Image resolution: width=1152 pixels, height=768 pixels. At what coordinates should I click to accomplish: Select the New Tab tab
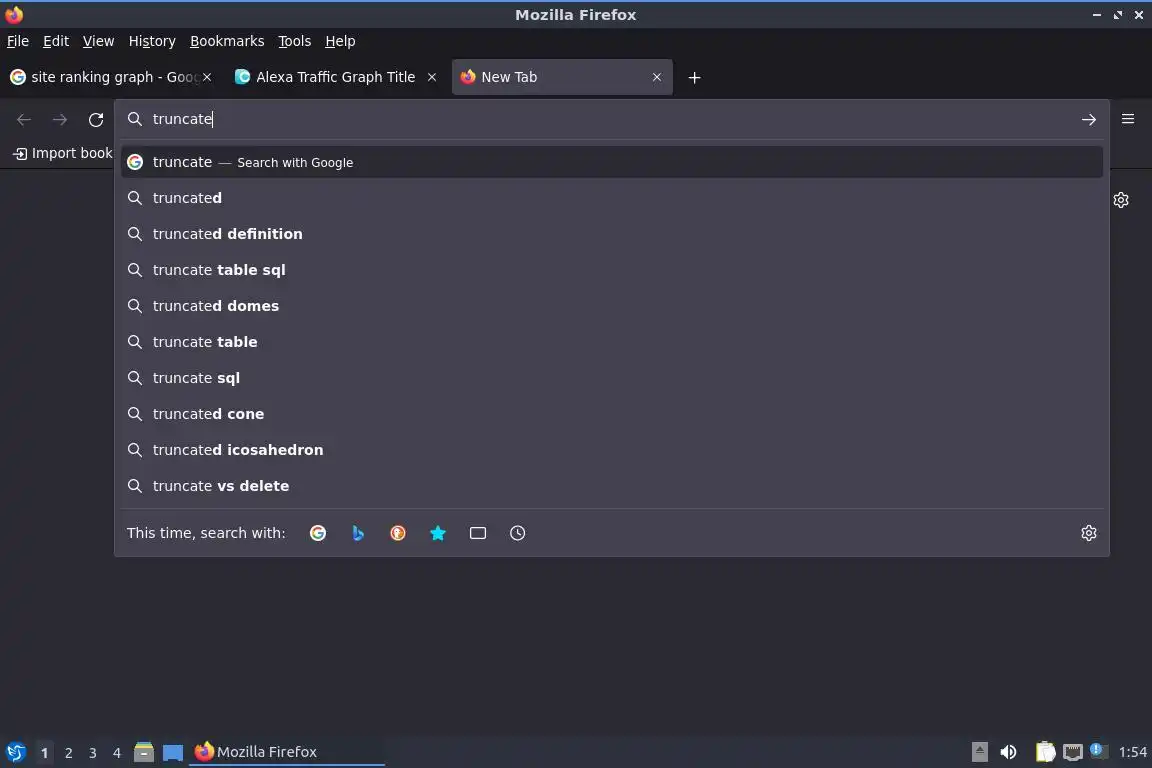pos(562,77)
